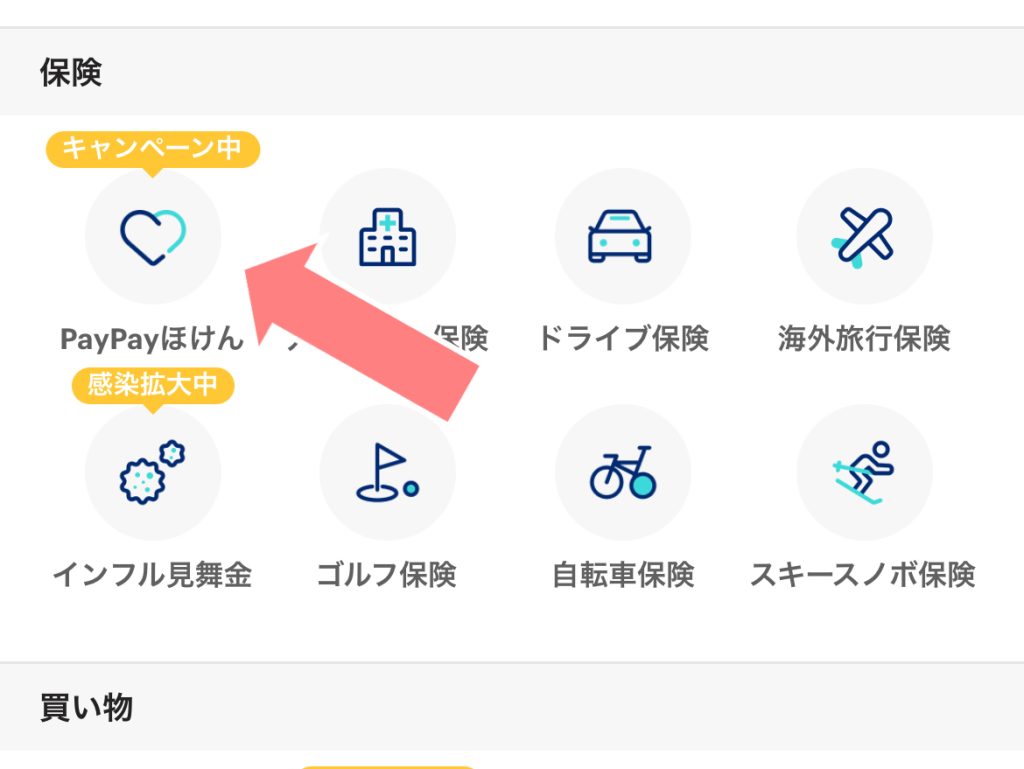Tap the PayPayほけん heart icon
The width and height of the screenshot is (1024, 769).
153,236
